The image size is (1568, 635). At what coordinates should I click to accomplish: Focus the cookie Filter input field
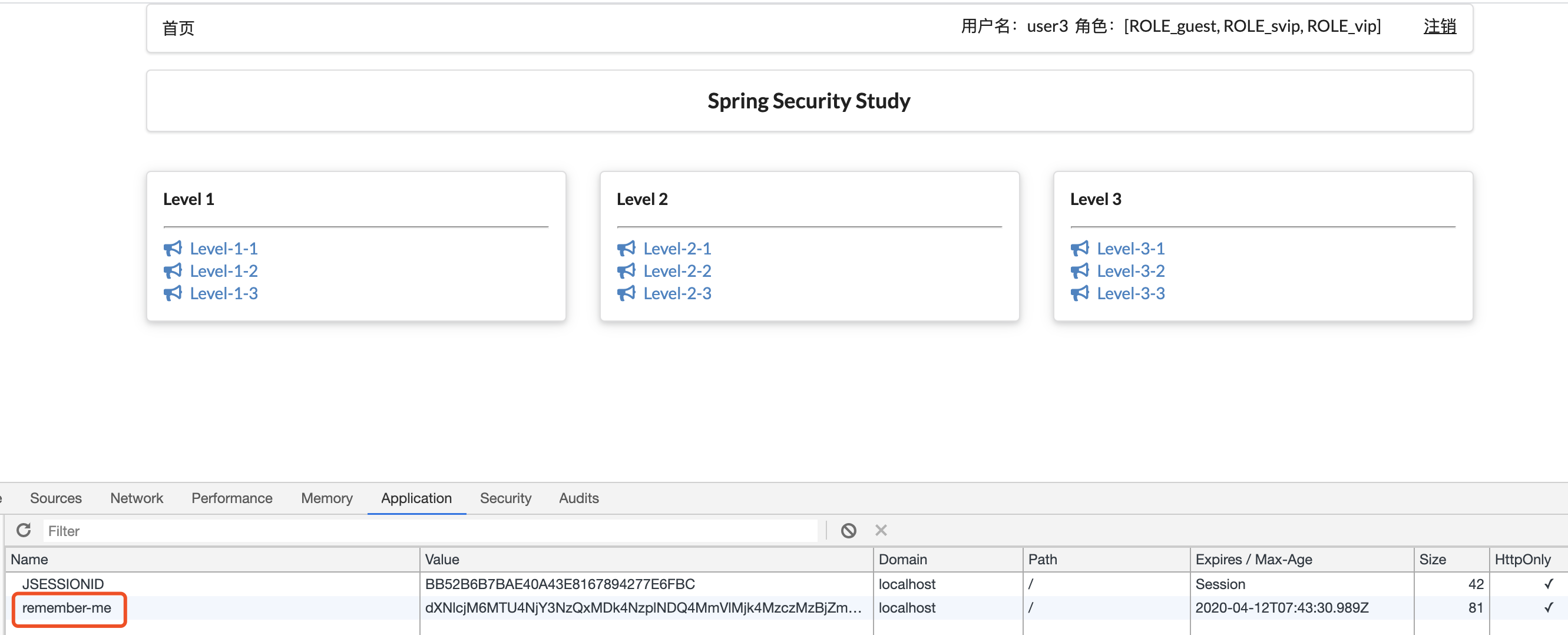430,531
